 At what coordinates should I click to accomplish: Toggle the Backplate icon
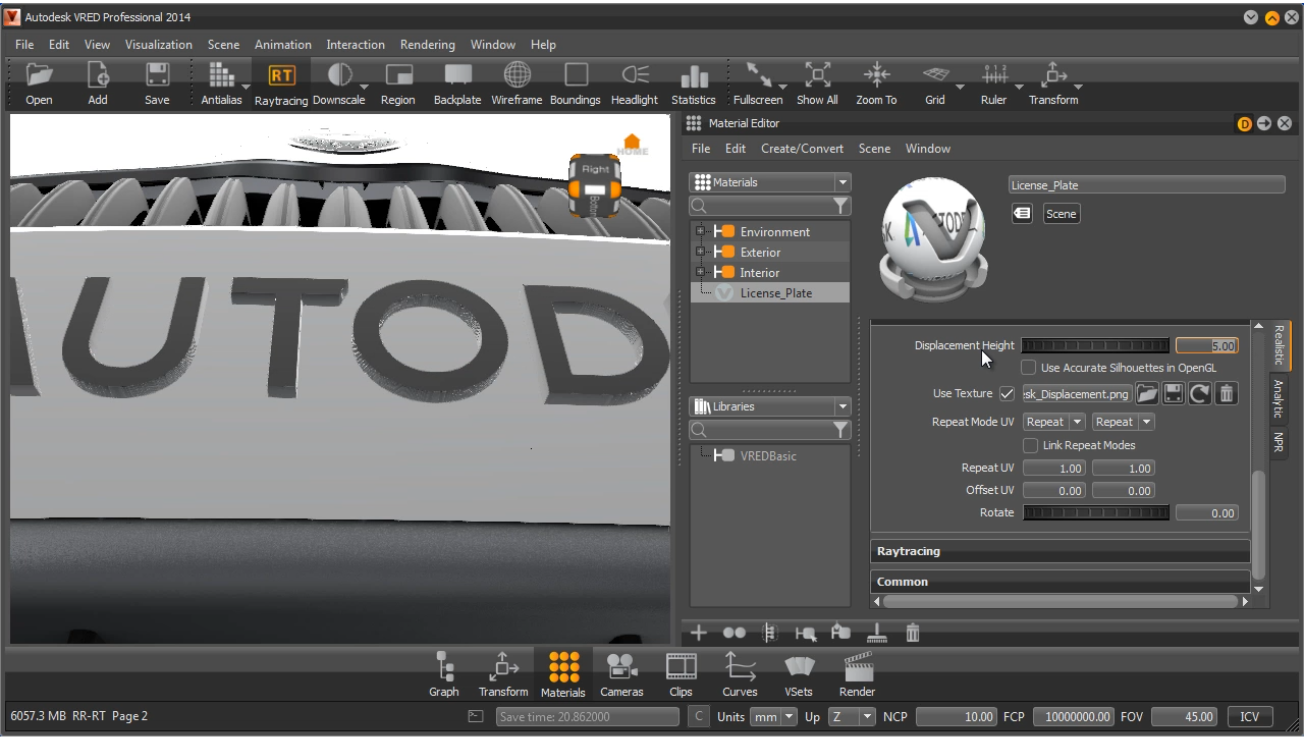[458, 75]
